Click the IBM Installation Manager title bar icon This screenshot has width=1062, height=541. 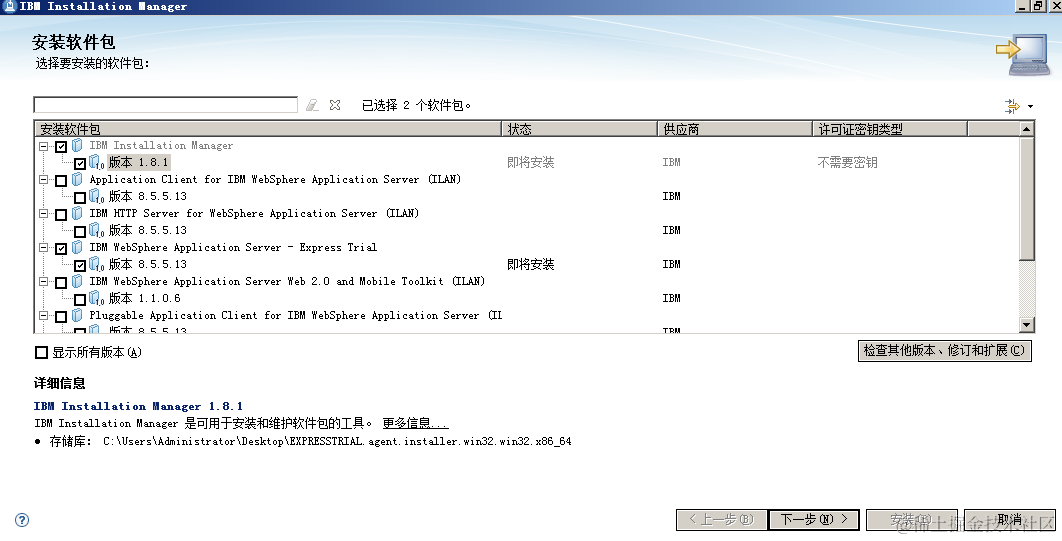9,6
